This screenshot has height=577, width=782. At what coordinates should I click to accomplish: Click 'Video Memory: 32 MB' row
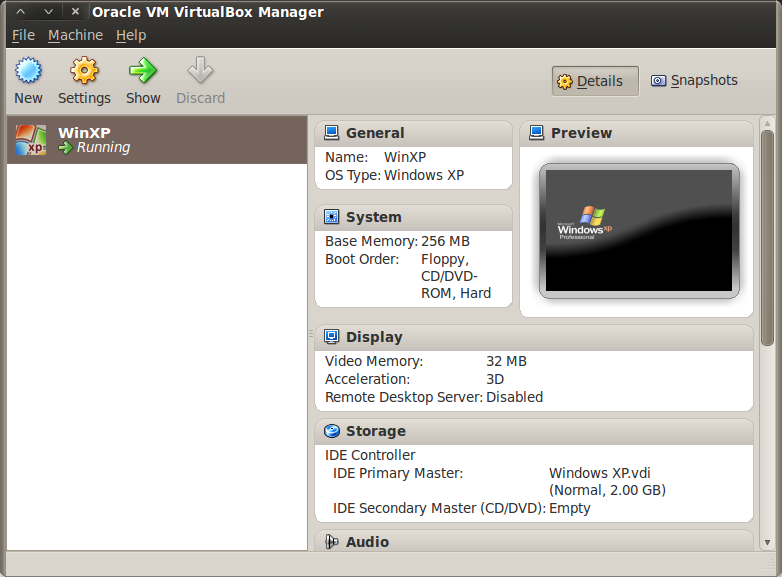pos(425,361)
